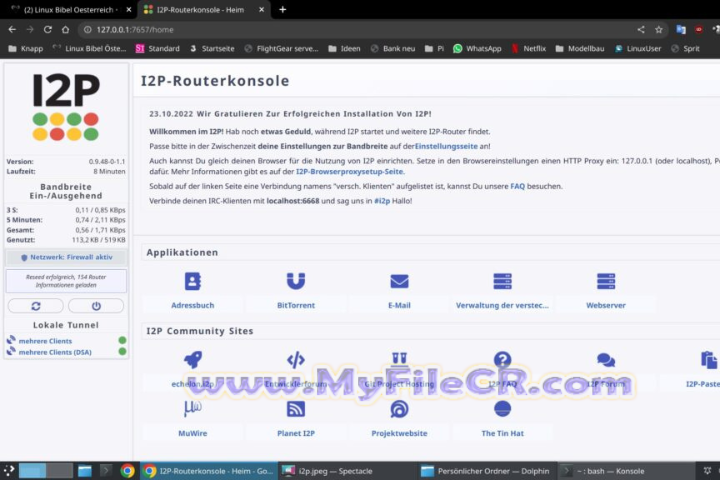The height and width of the screenshot is (480, 720).
Task: Open the LinuxUser bookmark
Action: (638, 48)
